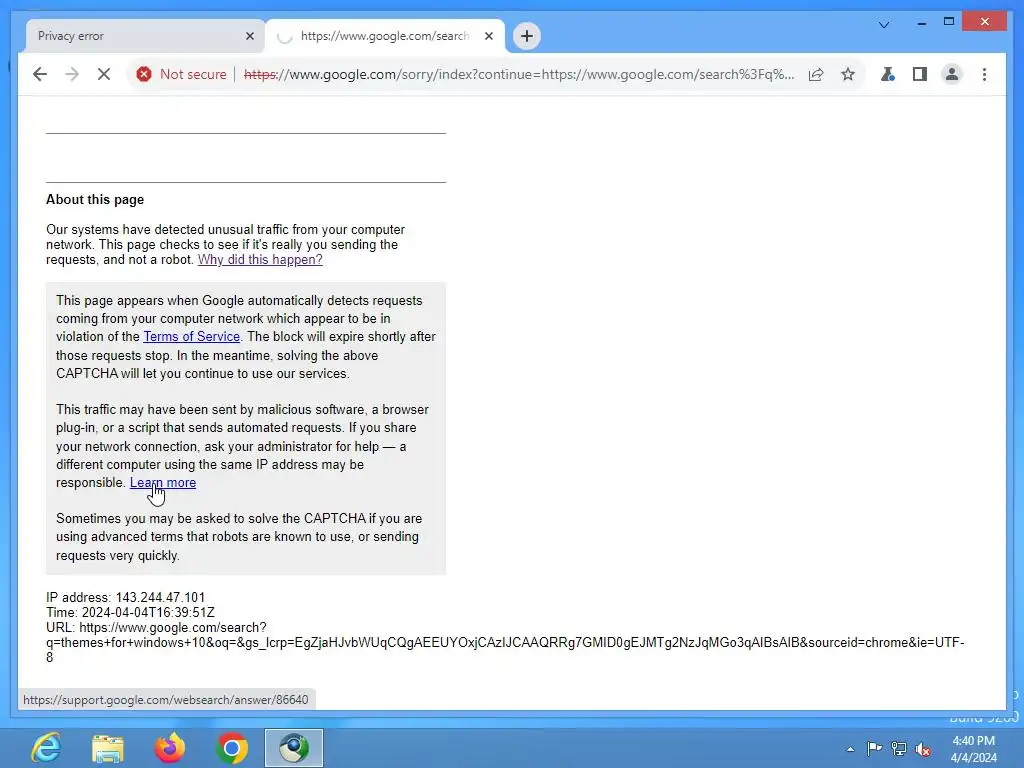
Task: Launch Internet Explorer from taskbar
Action: 46,748
